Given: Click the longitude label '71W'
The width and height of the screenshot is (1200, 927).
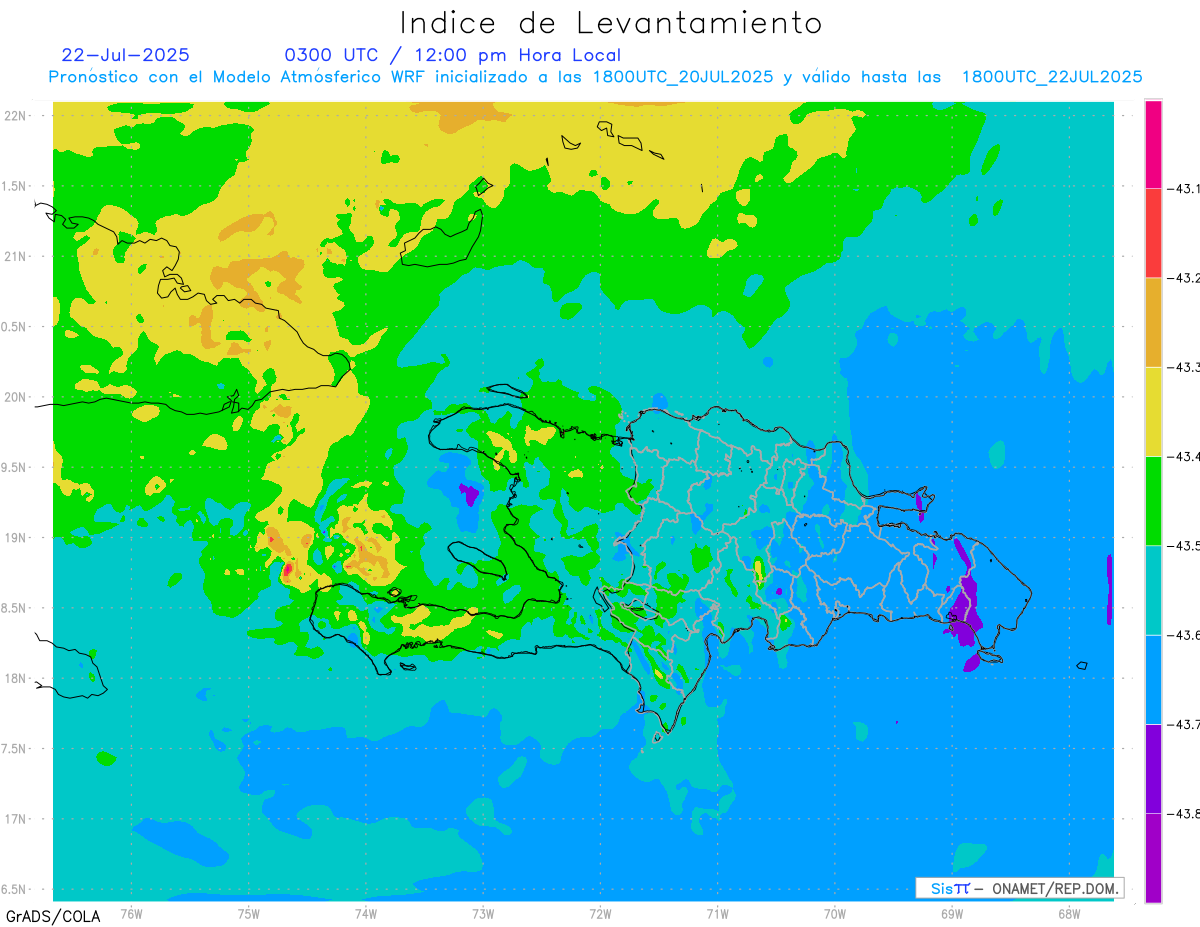Looking at the screenshot, I should click(717, 914).
